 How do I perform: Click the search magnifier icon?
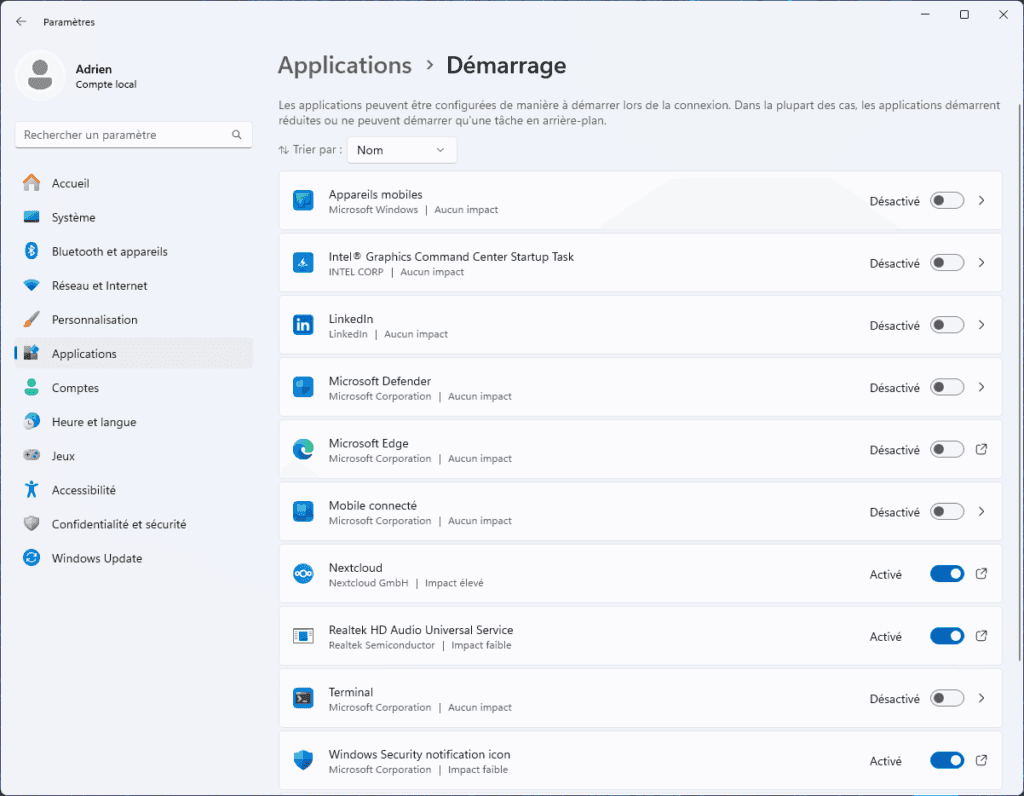coord(236,135)
